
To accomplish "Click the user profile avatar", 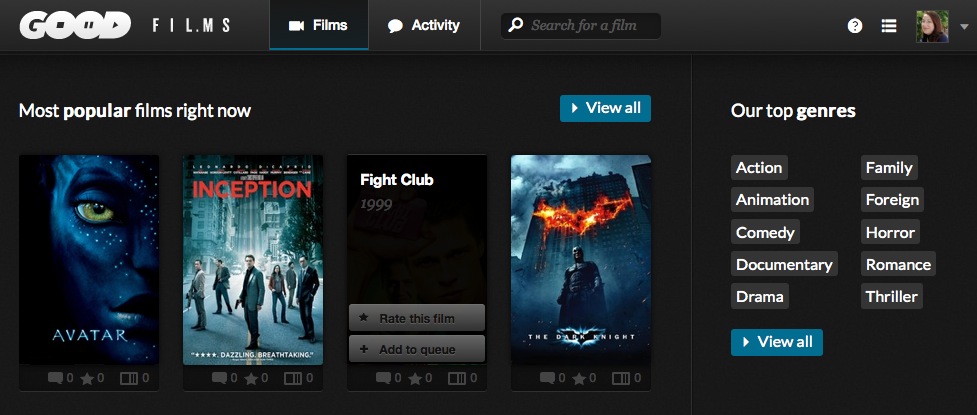I will point(932,26).
